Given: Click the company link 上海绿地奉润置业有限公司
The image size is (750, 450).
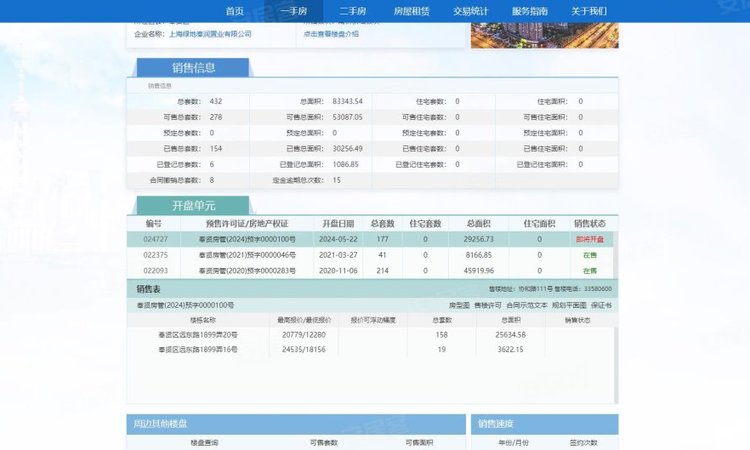Looking at the screenshot, I should point(210,34).
